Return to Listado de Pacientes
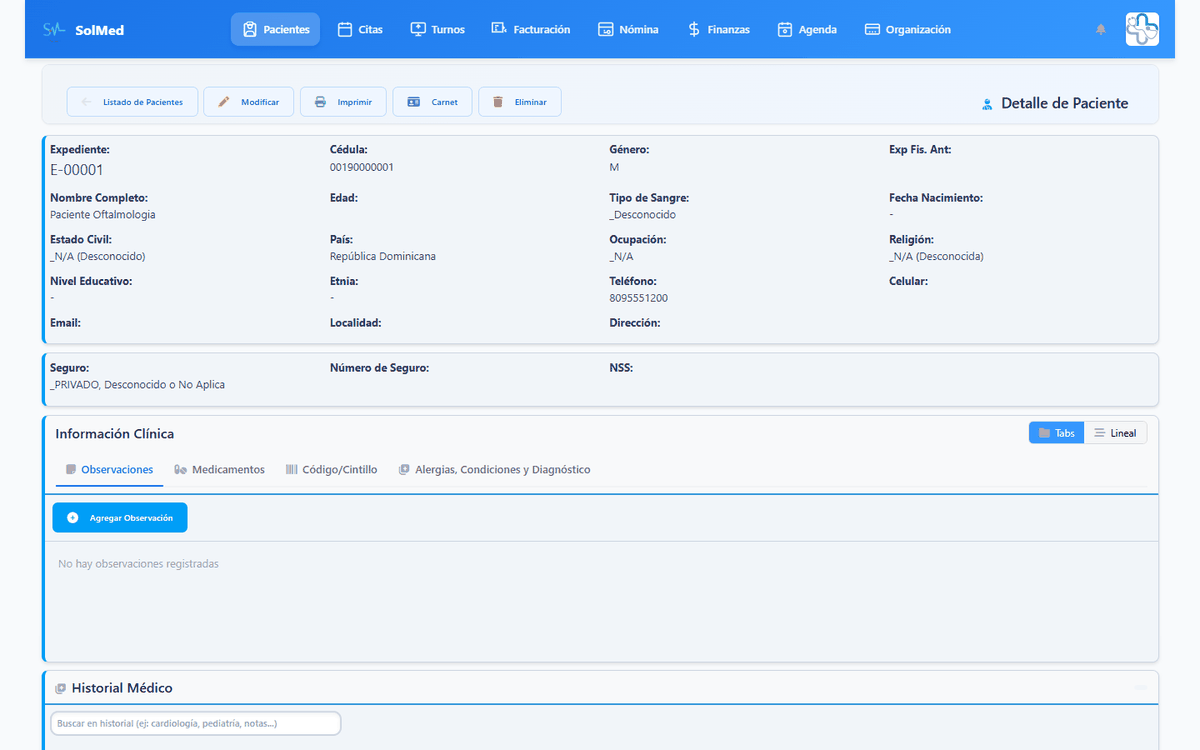The image size is (1200, 750). pyautogui.click(x=132, y=102)
